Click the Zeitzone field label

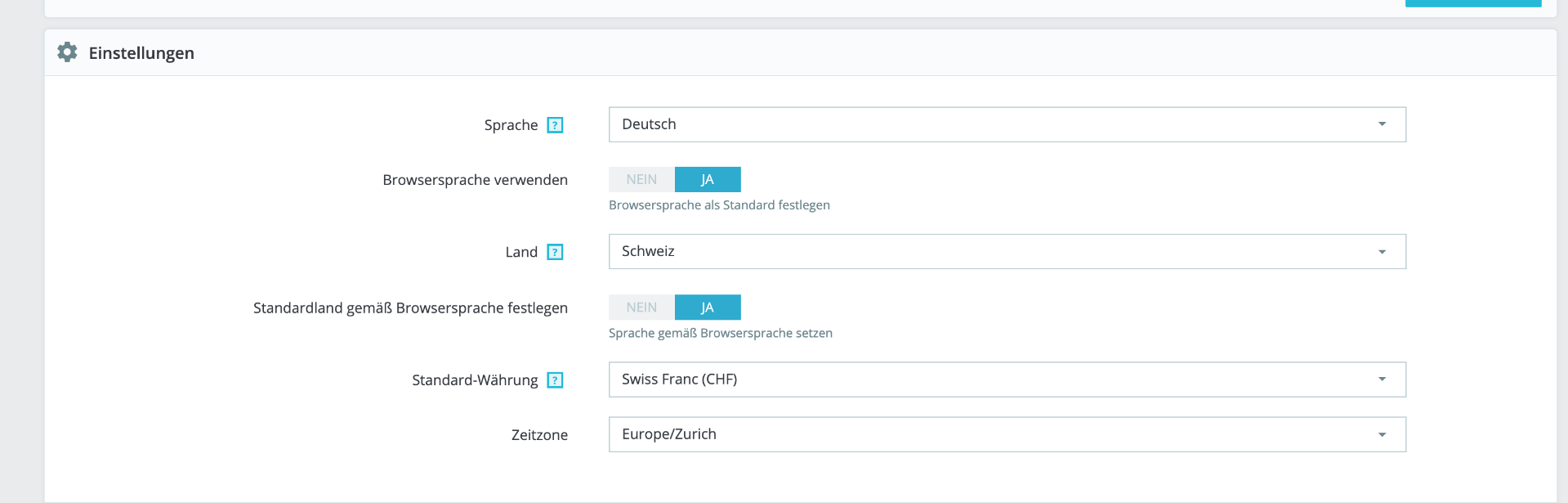(539, 435)
